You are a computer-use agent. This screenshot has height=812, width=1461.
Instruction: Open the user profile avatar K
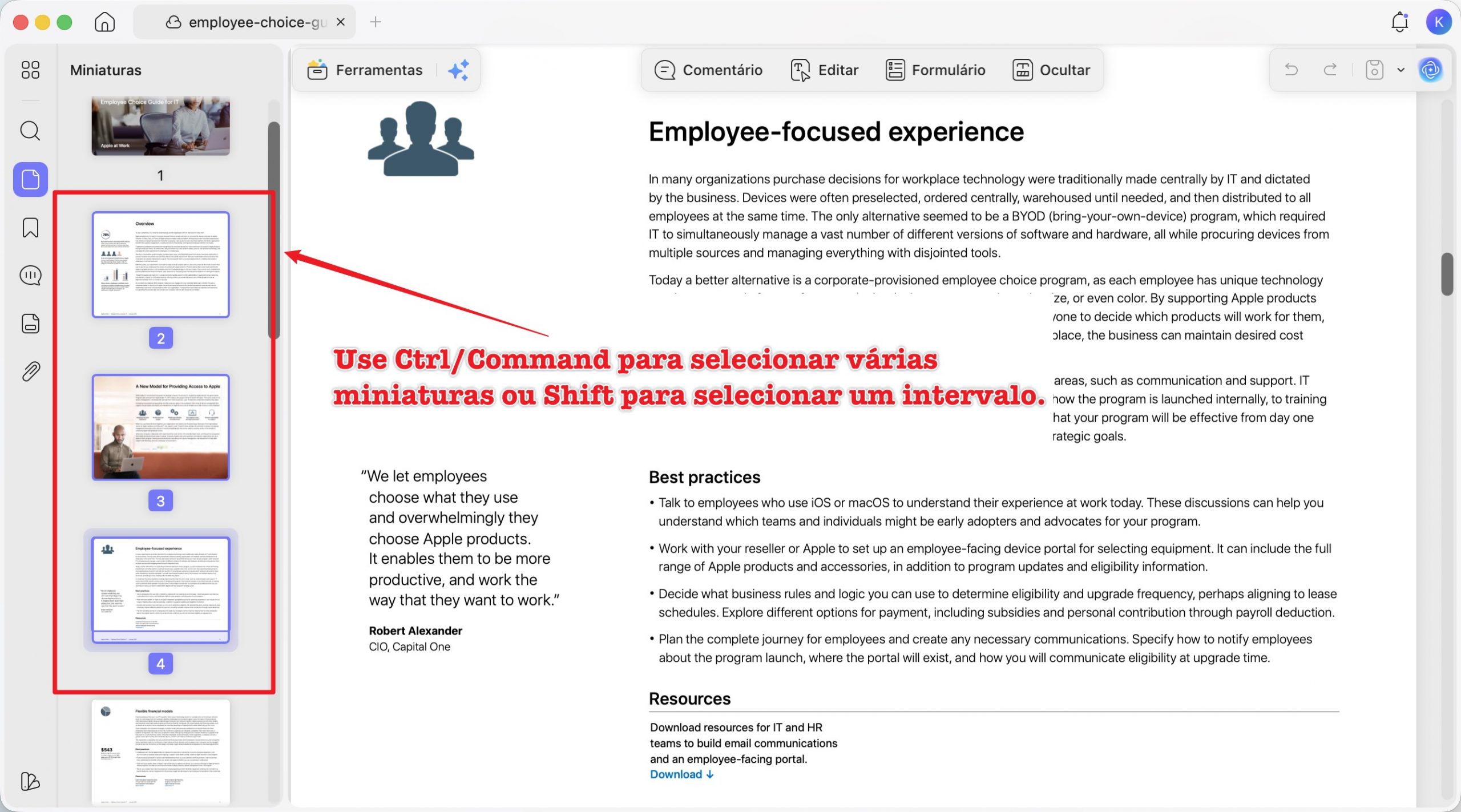1439,22
